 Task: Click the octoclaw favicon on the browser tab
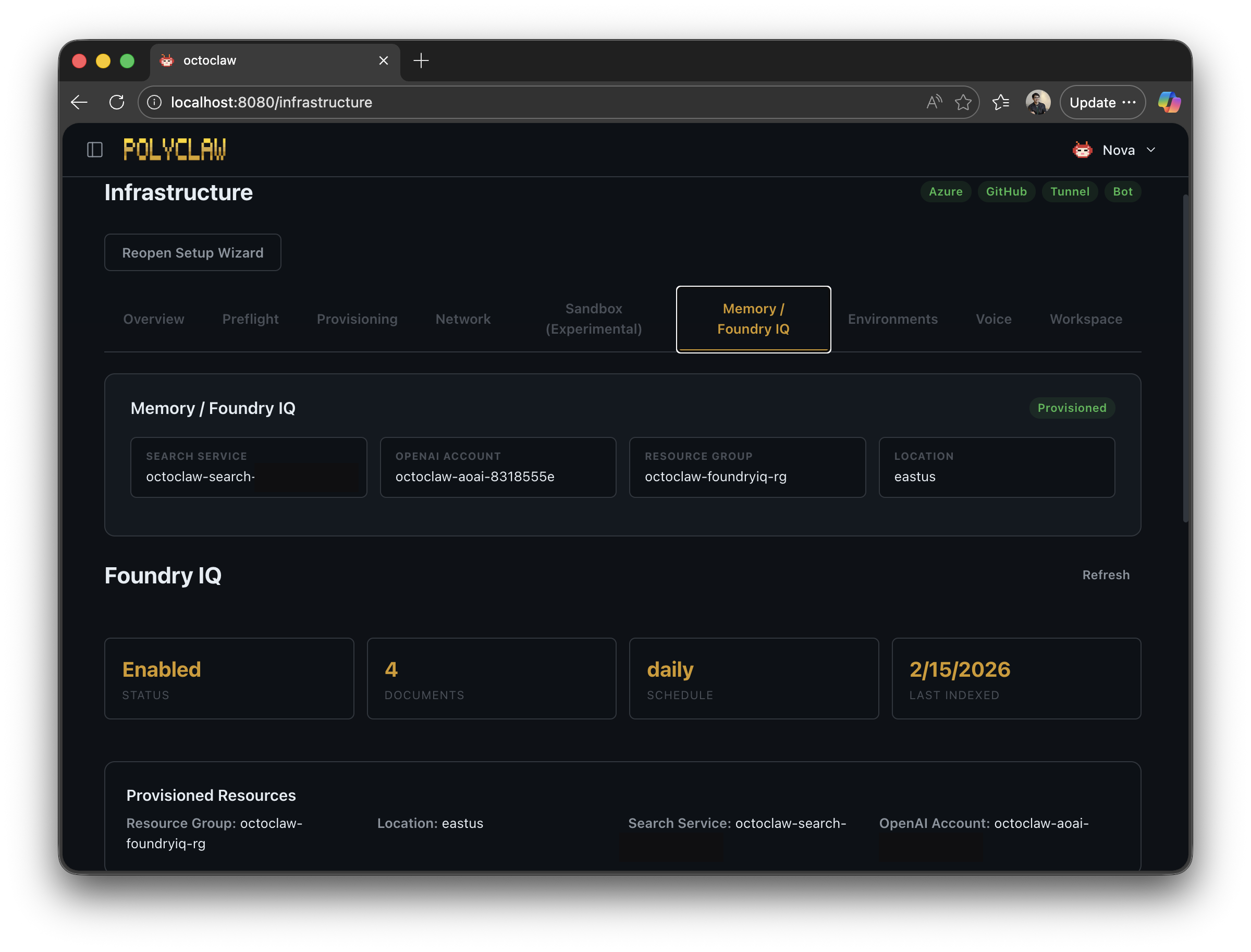coord(167,60)
